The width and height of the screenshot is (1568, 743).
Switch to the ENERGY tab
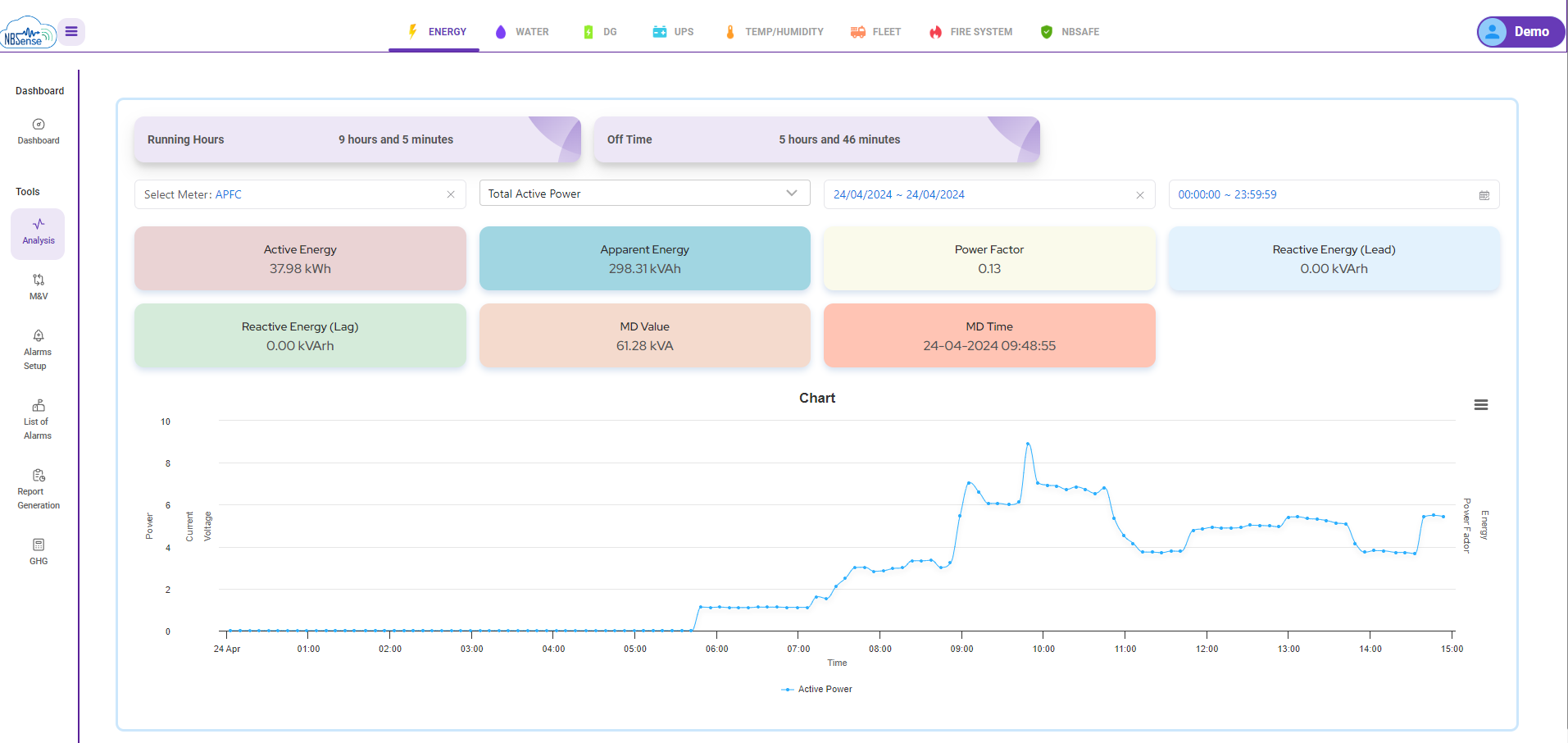coord(434,32)
